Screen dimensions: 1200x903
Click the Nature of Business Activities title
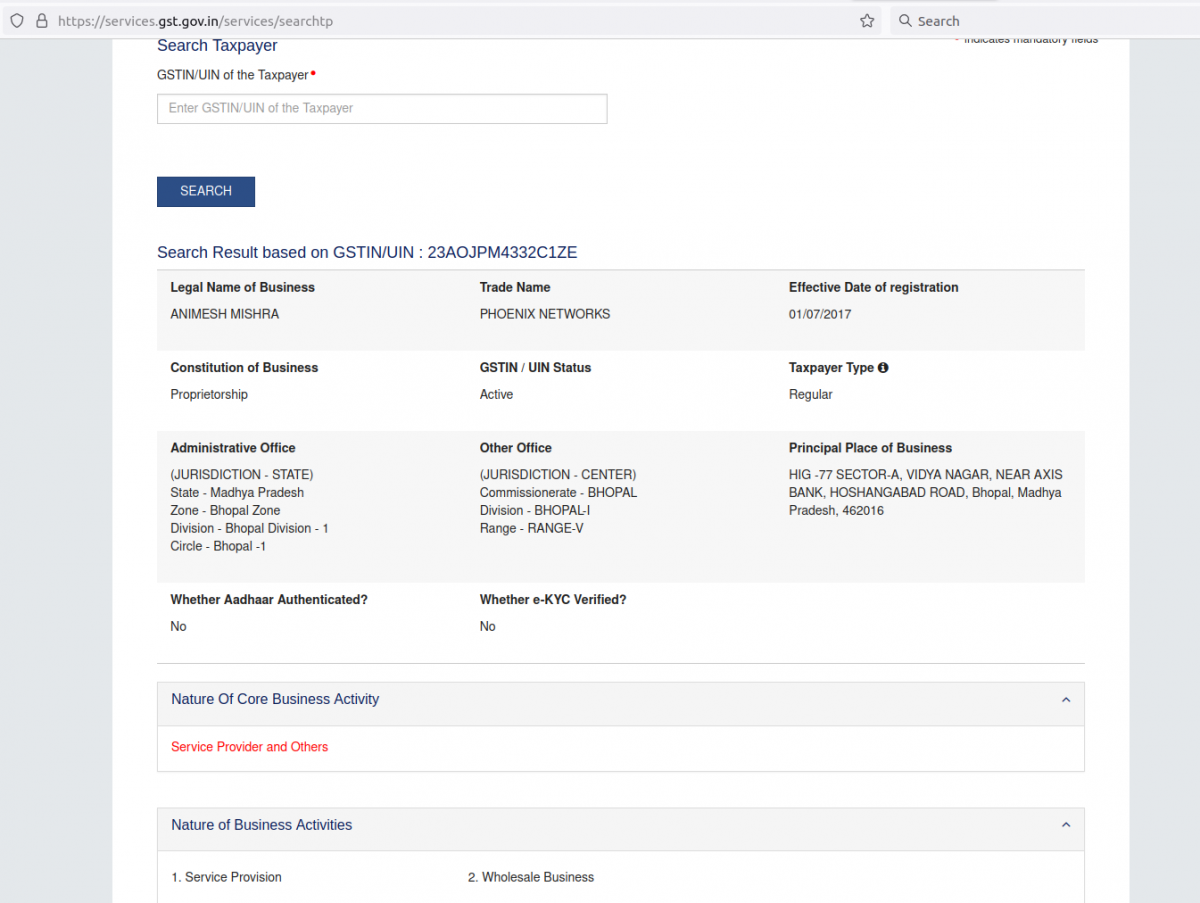[262, 825]
